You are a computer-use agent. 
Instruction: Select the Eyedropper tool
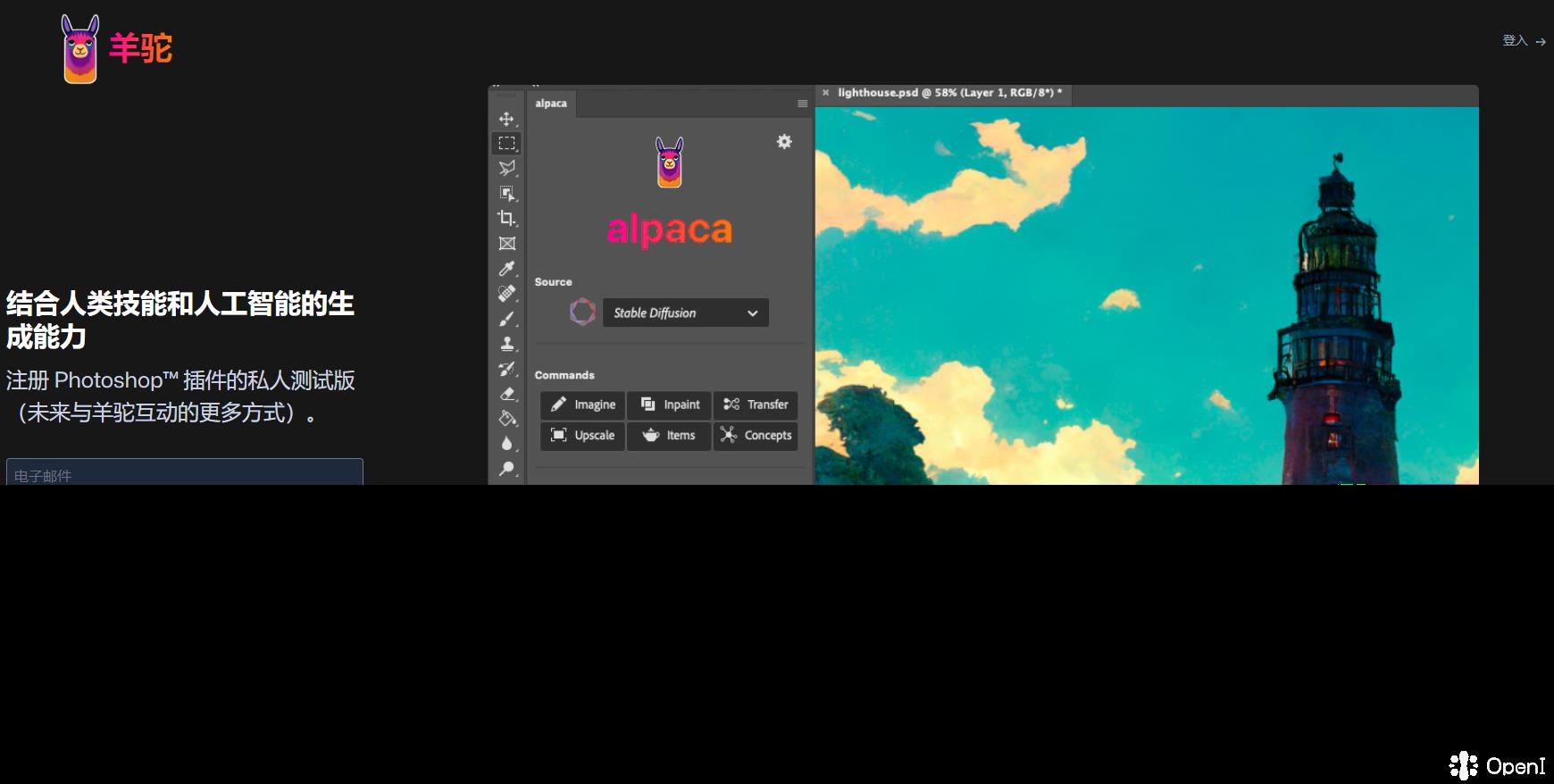pyautogui.click(x=506, y=268)
